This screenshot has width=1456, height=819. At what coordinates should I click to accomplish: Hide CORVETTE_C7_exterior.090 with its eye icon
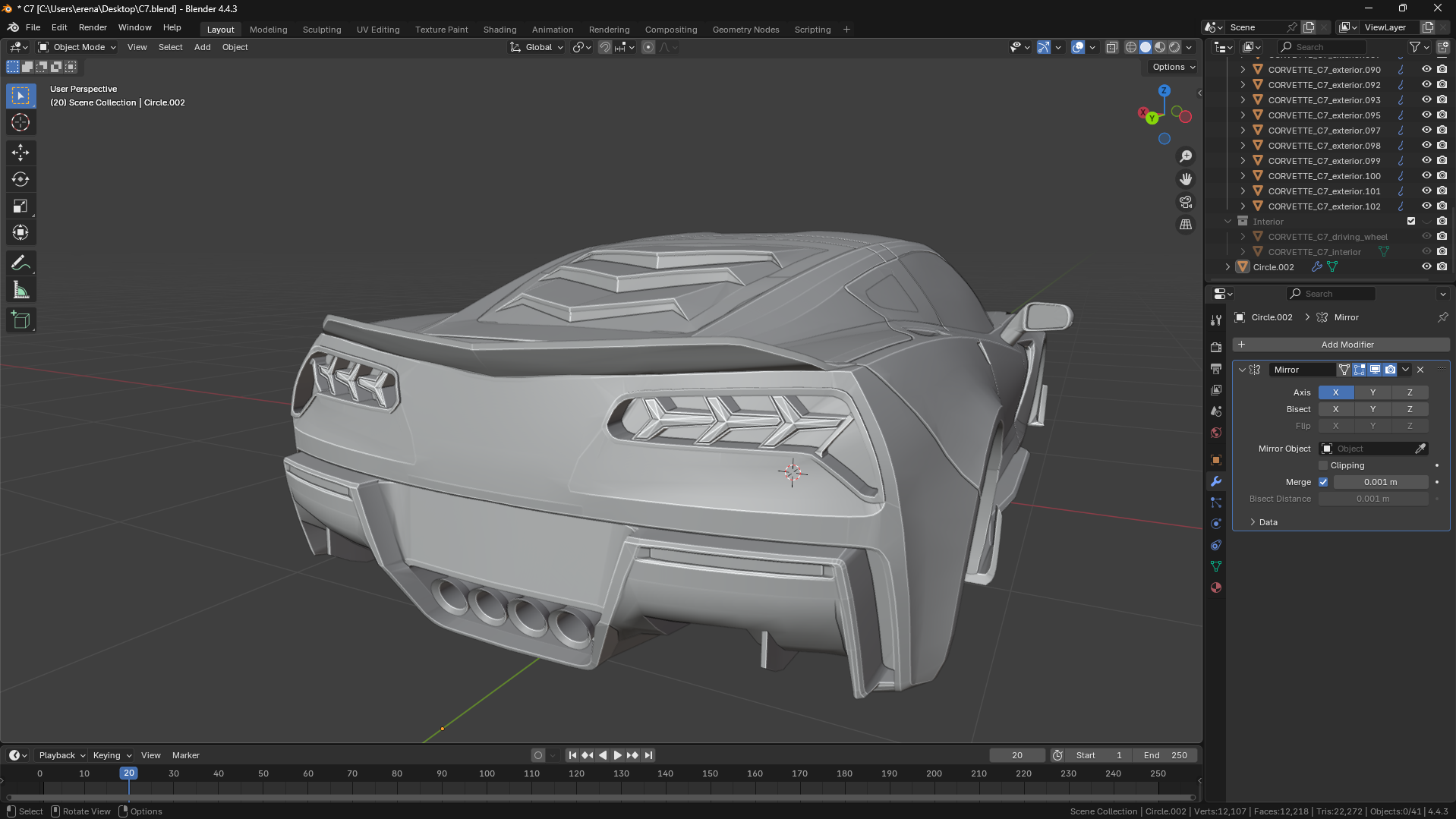1426,70
